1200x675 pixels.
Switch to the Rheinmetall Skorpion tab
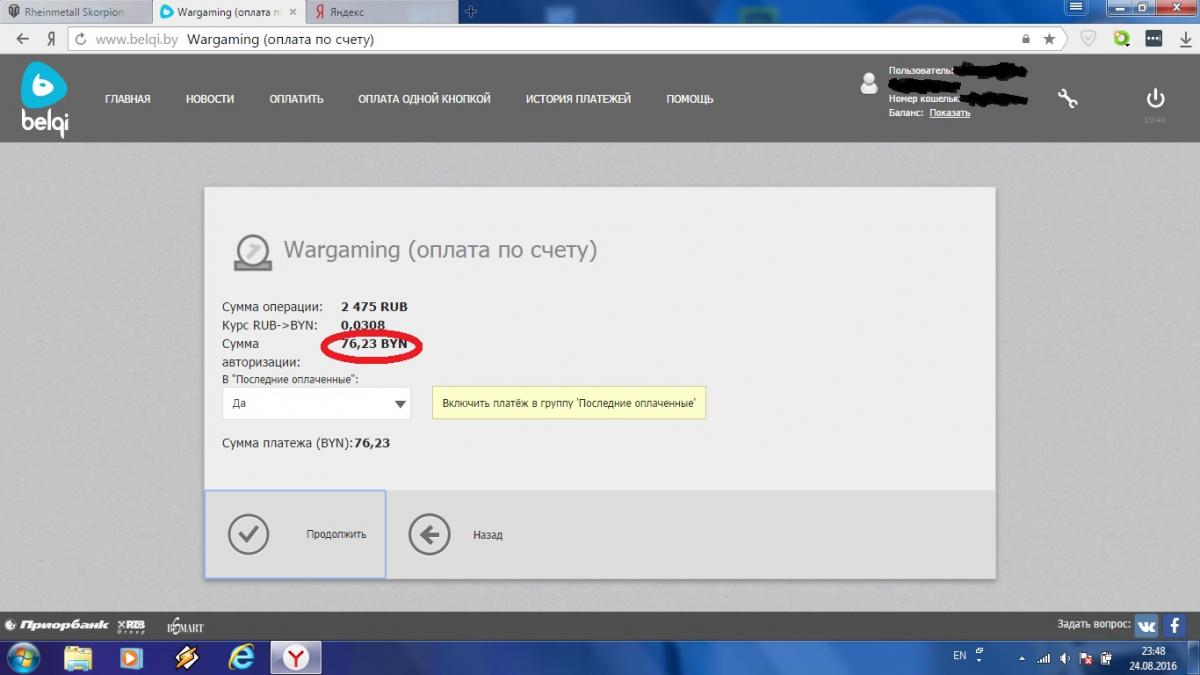(76, 12)
